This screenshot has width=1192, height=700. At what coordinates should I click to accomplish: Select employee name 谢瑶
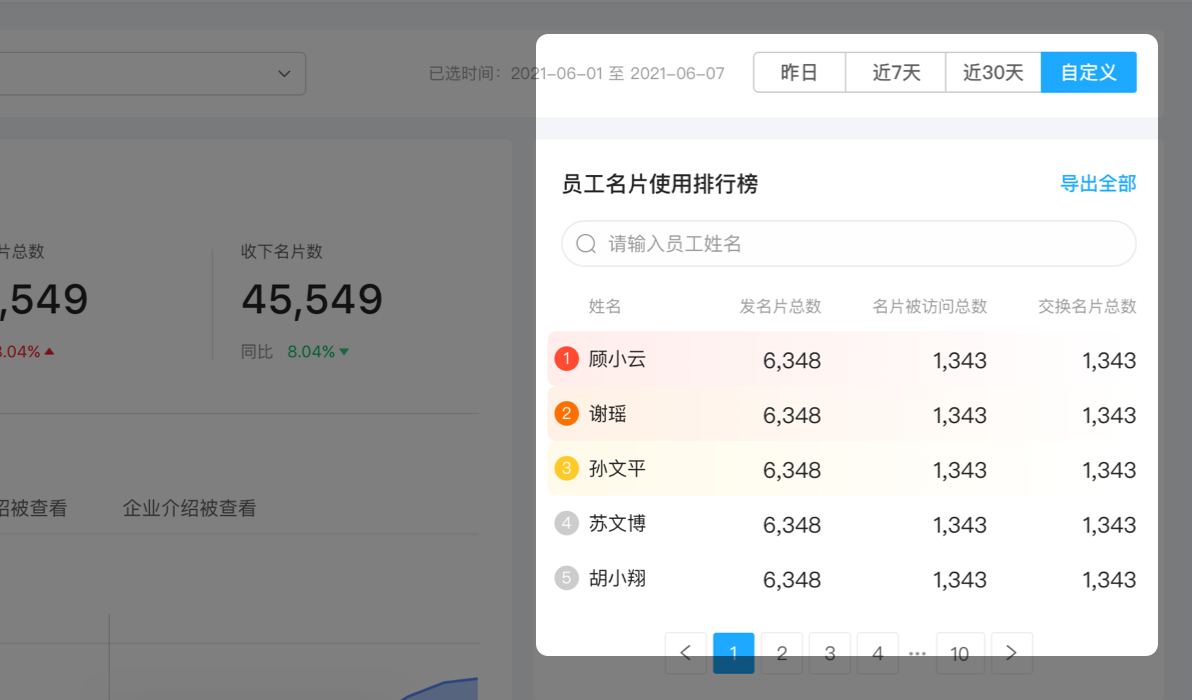pyautogui.click(x=607, y=413)
